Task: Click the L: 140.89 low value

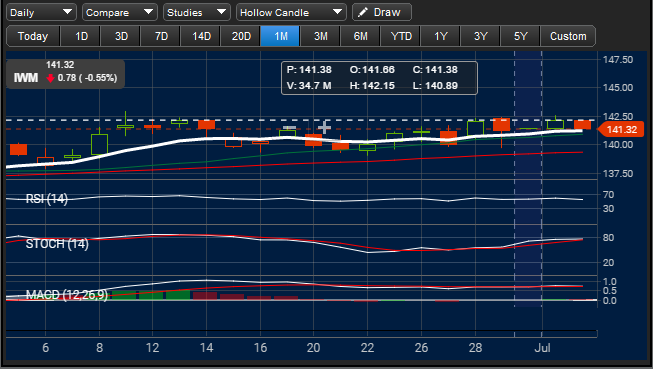Action: click(435, 86)
